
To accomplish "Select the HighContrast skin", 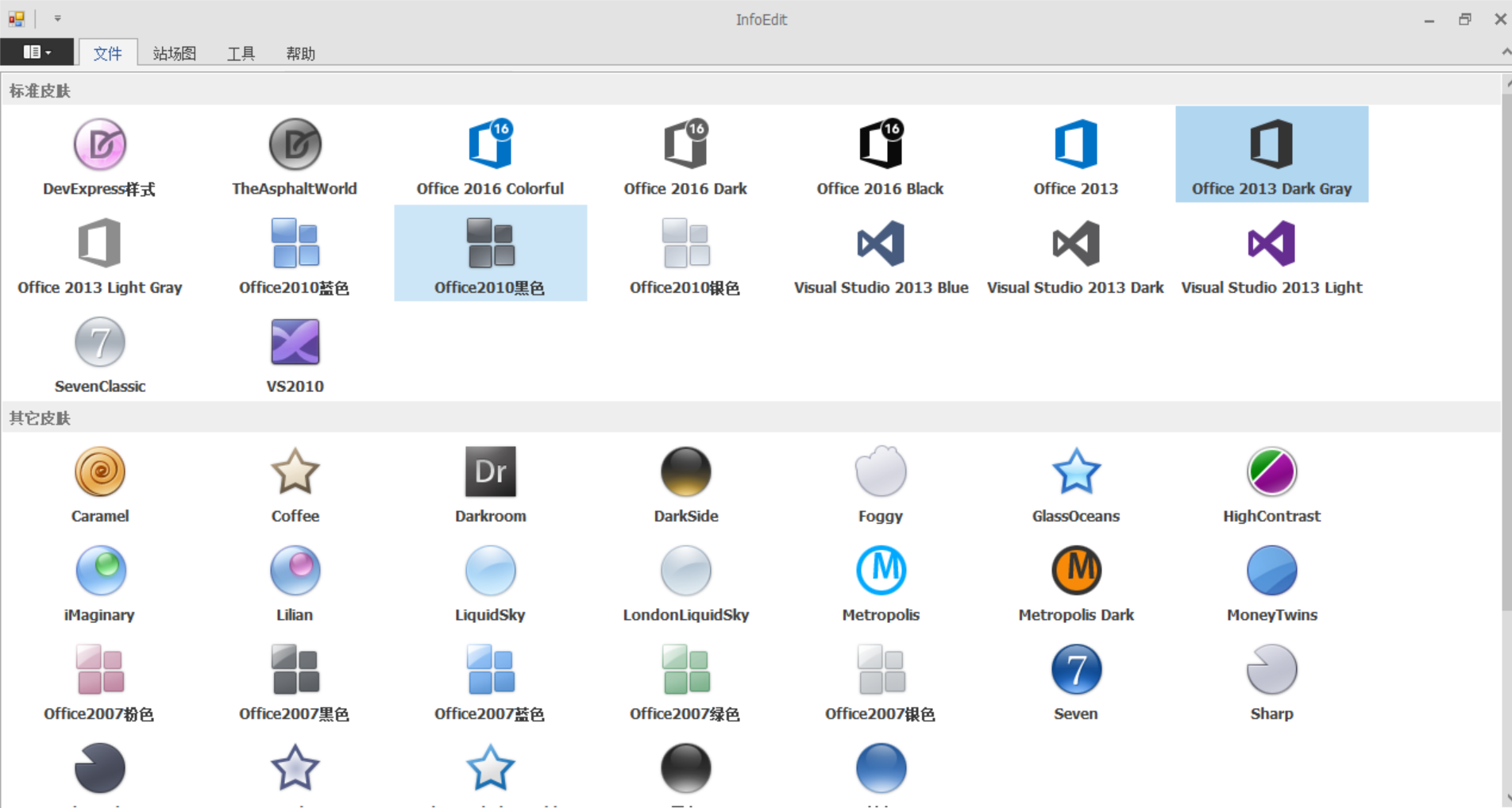I will [x=1271, y=483].
